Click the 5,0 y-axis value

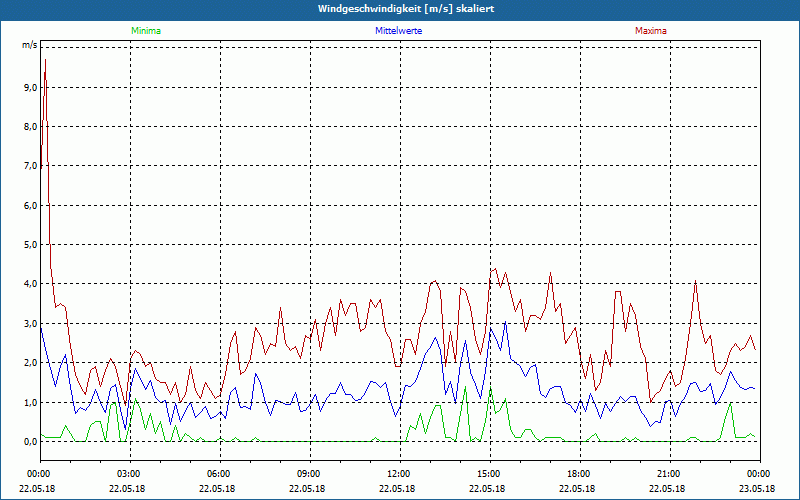[x=31, y=244]
